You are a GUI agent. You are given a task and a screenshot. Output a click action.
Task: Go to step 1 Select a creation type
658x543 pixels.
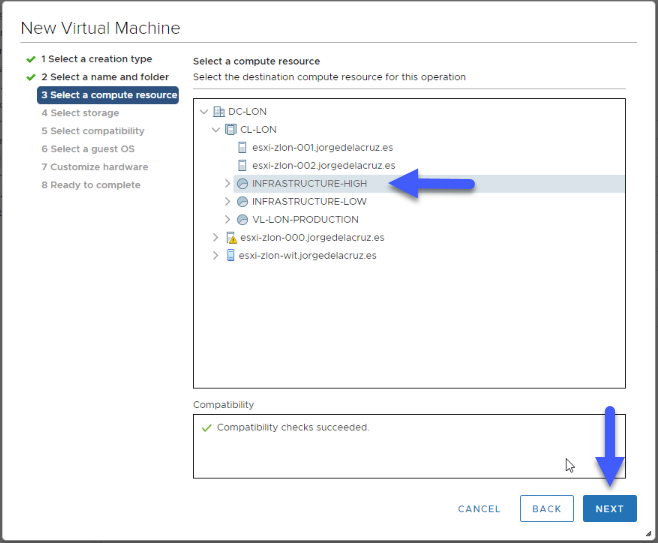(97, 59)
